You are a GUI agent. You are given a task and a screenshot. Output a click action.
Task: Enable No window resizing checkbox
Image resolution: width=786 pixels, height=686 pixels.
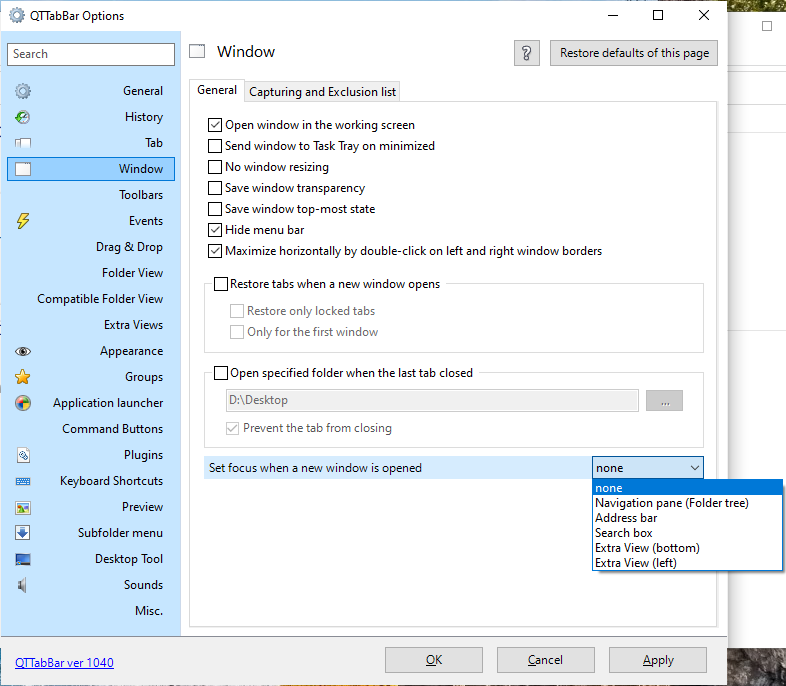pyautogui.click(x=215, y=167)
